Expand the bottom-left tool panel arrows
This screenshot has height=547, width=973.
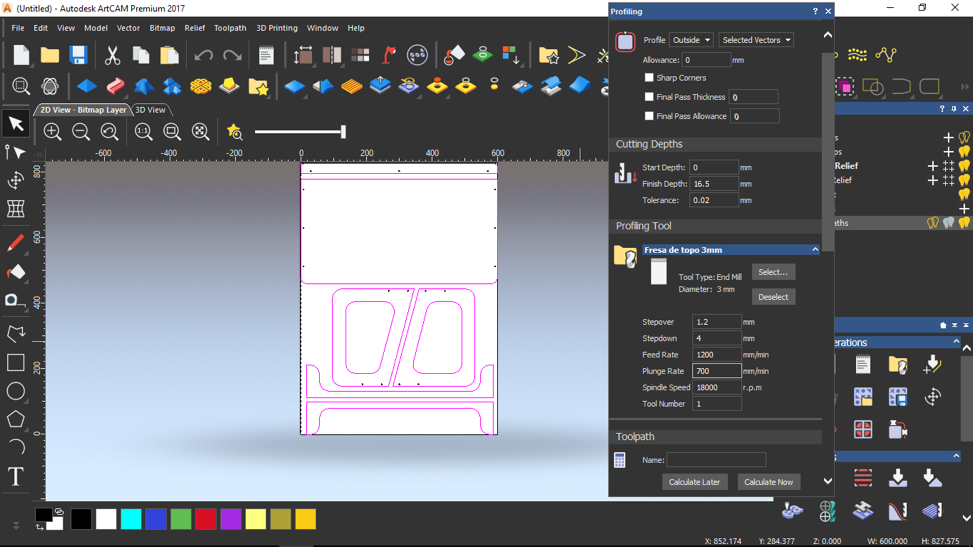(x=16, y=525)
